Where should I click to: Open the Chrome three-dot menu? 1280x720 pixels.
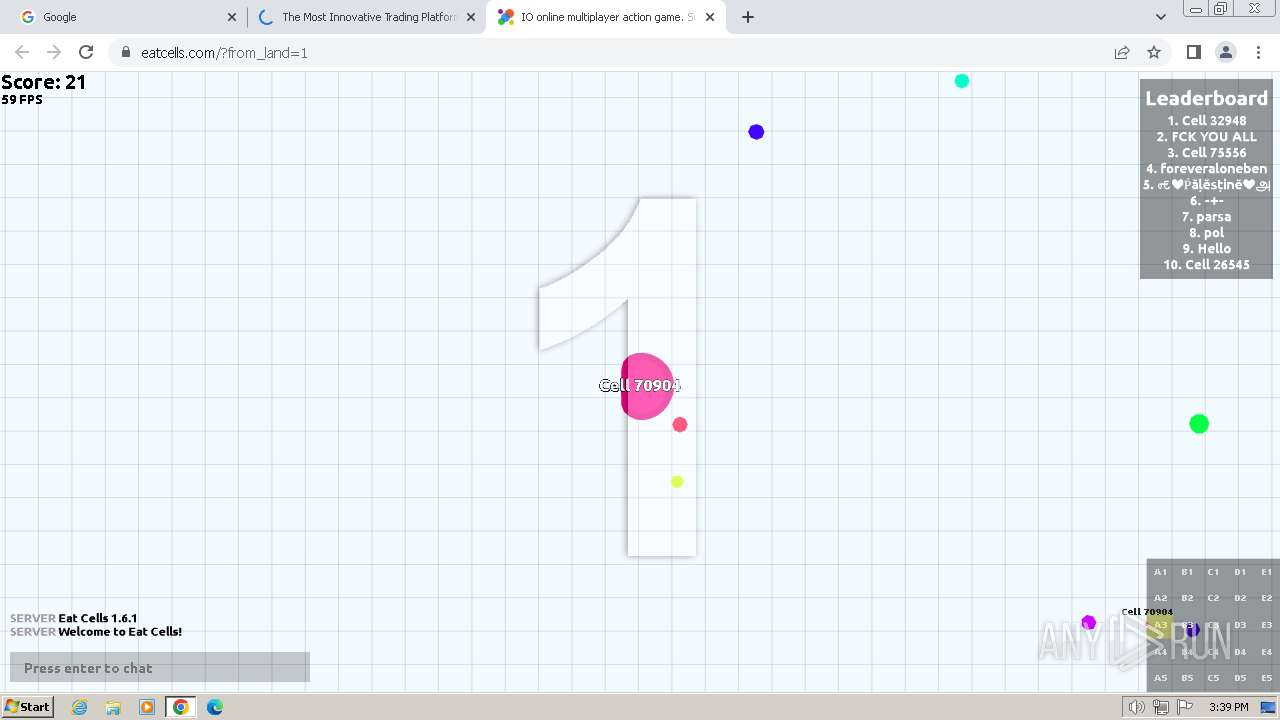[x=1258, y=52]
